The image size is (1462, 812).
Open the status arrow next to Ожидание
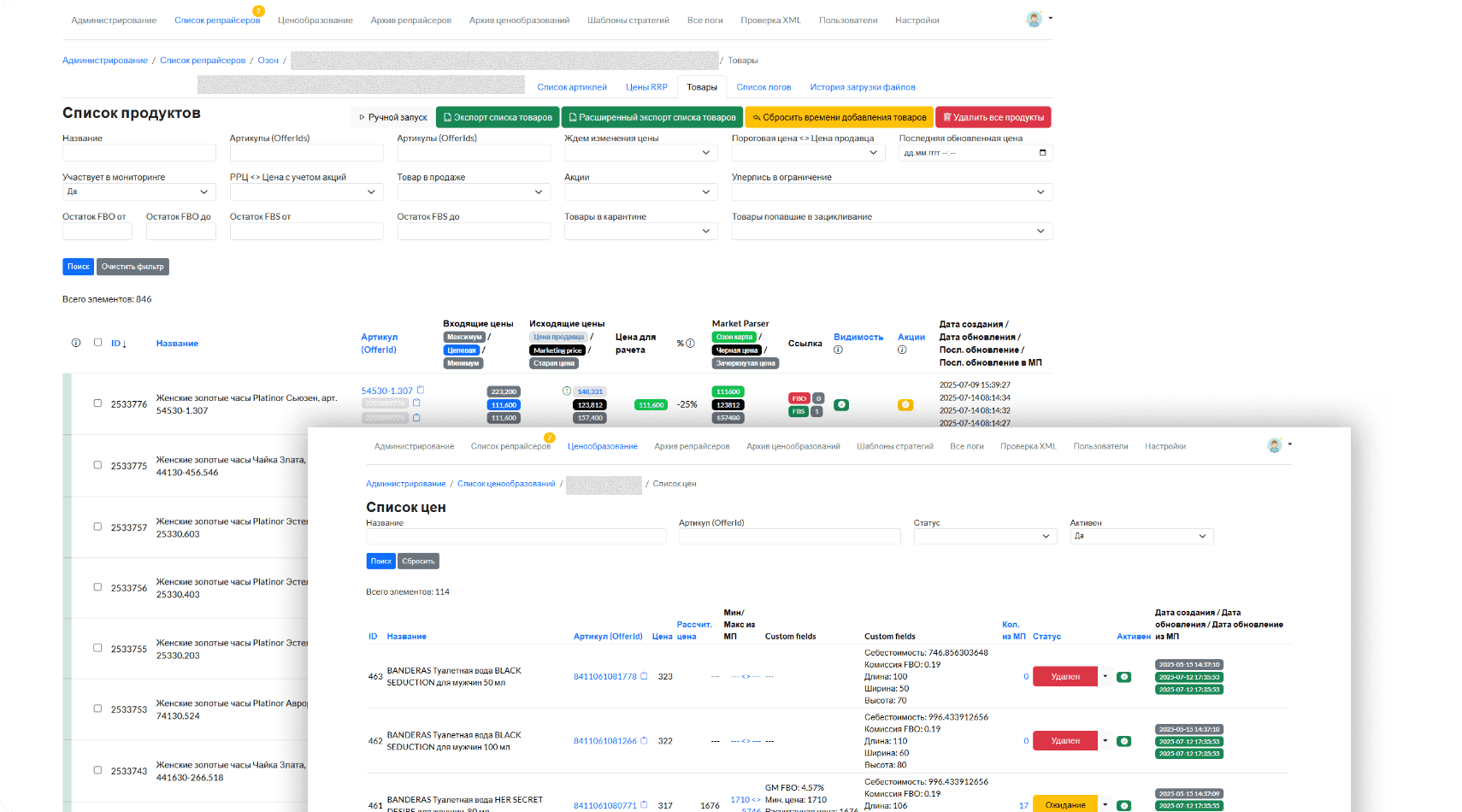coord(1105,804)
